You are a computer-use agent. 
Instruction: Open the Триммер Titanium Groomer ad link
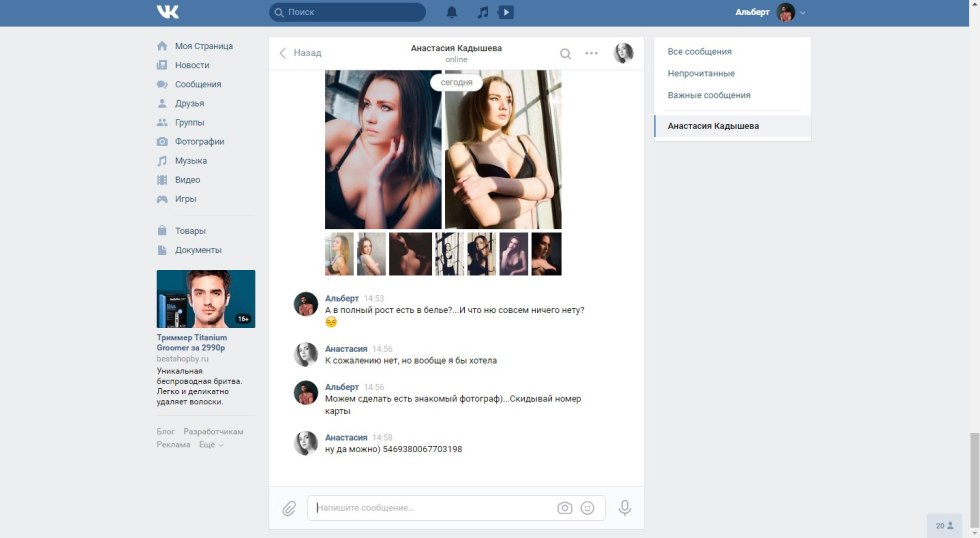[191, 343]
